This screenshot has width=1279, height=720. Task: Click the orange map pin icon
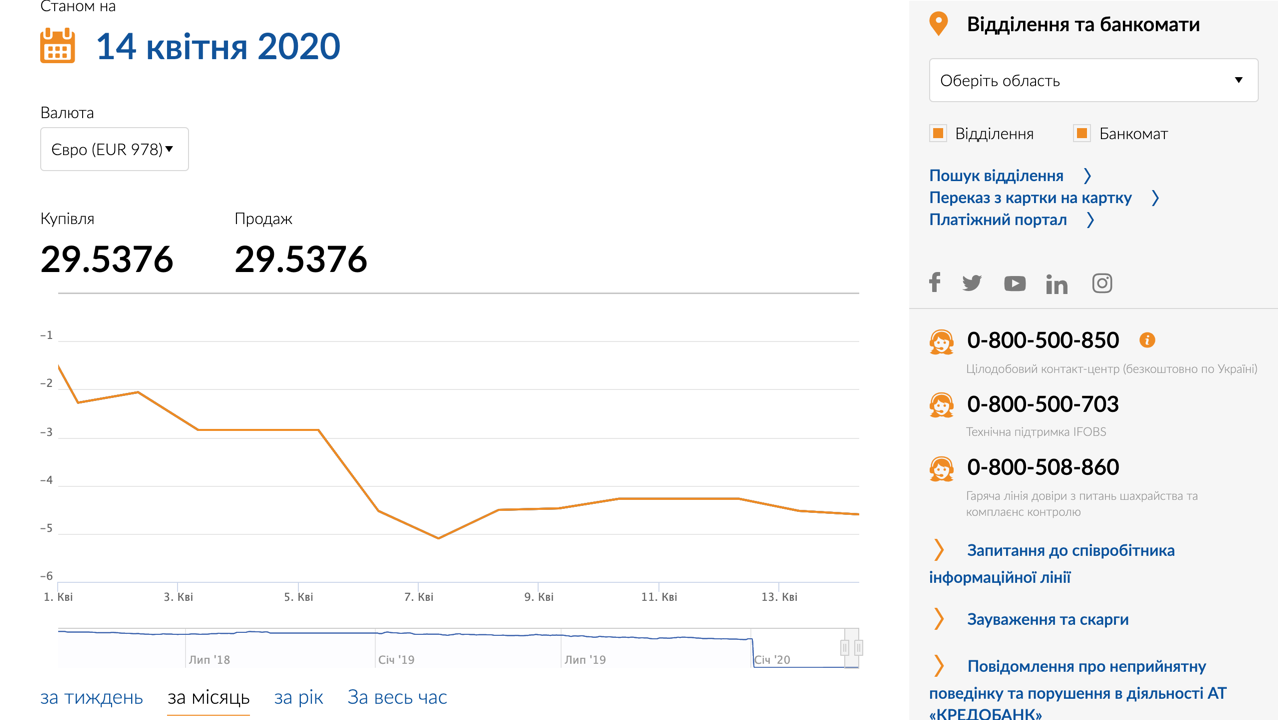[x=938, y=24]
